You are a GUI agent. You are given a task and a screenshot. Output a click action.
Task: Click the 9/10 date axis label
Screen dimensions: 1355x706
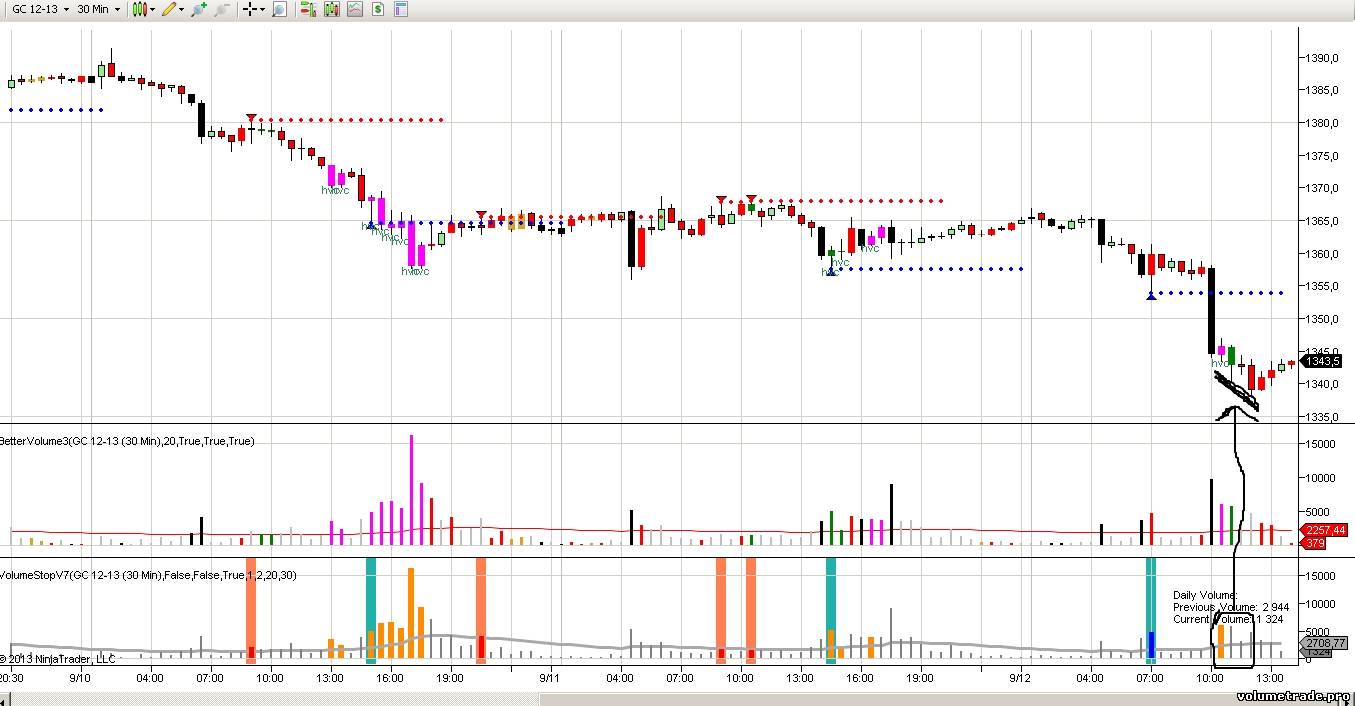click(80, 677)
